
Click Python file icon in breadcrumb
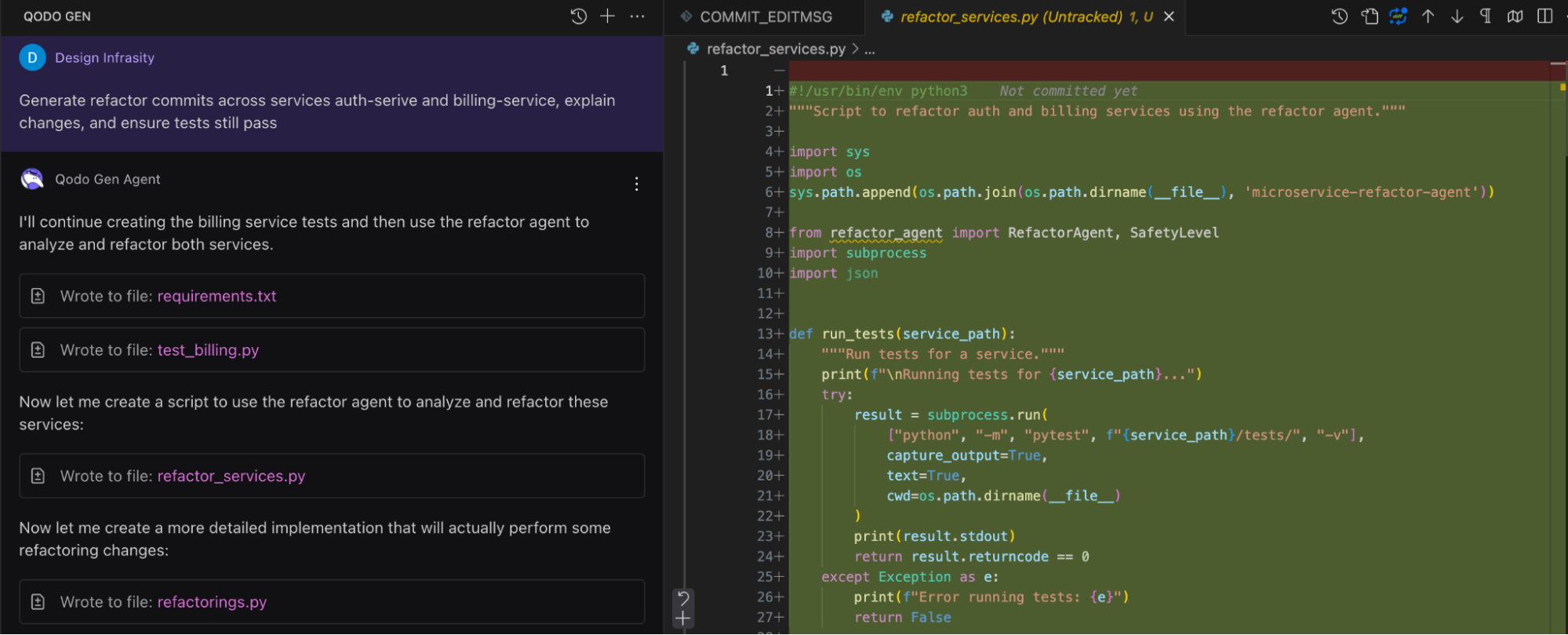tap(693, 49)
